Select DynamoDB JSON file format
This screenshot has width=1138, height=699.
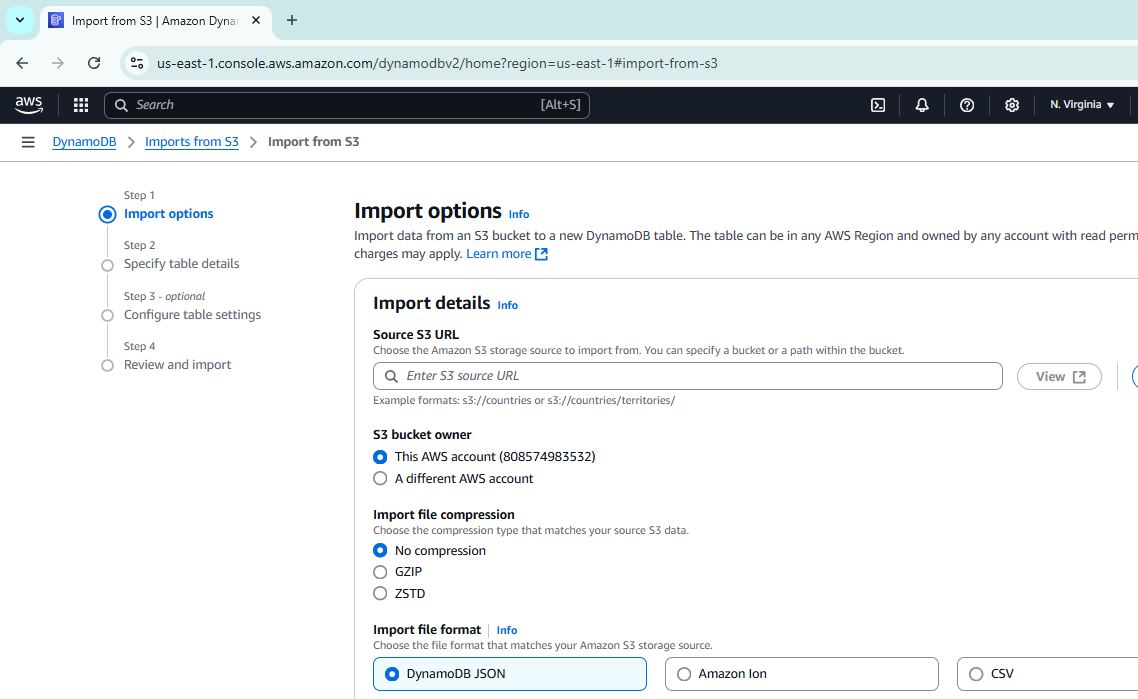(x=509, y=674)
